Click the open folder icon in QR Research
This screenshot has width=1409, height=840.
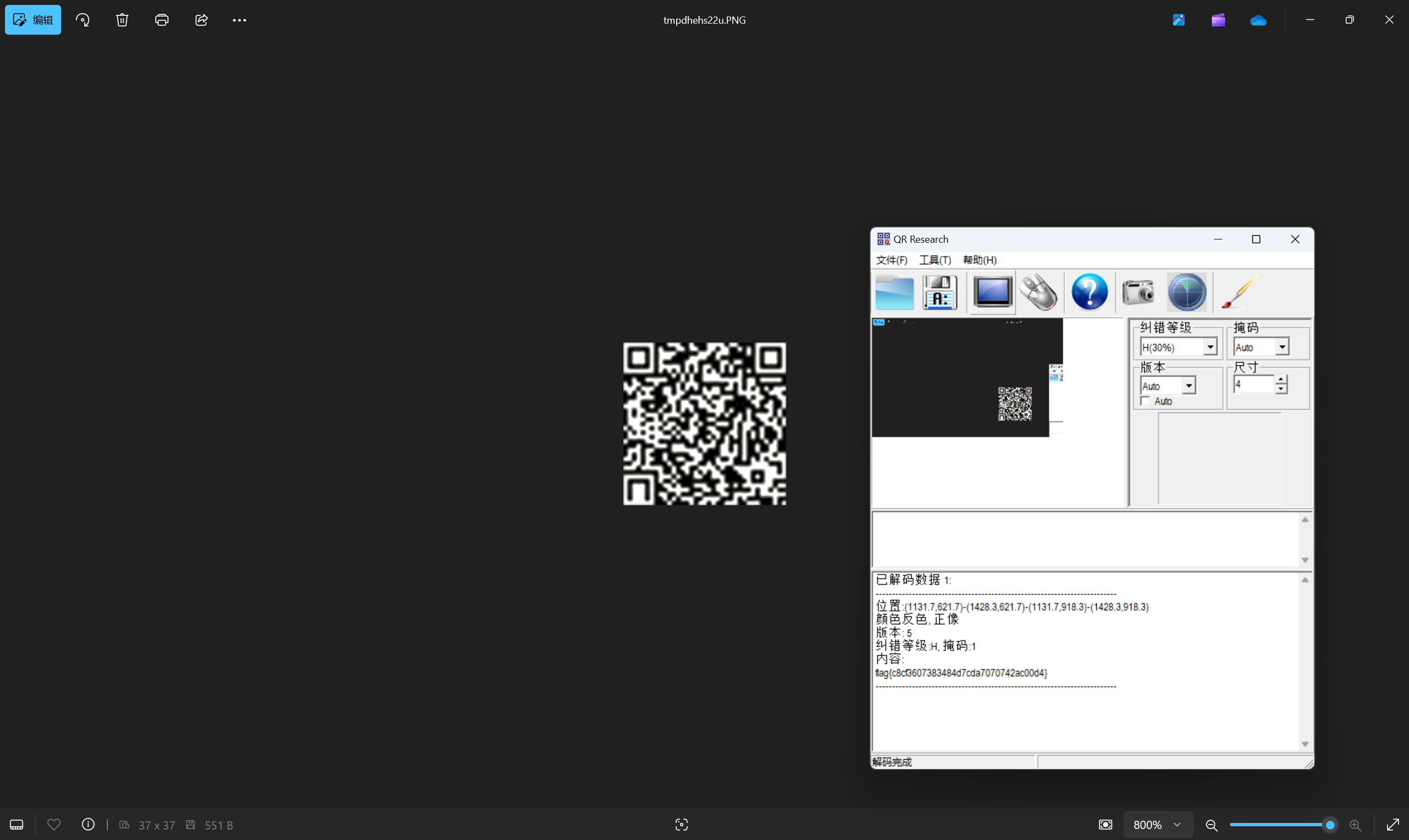pyautogui.click(x=894, y=293)
